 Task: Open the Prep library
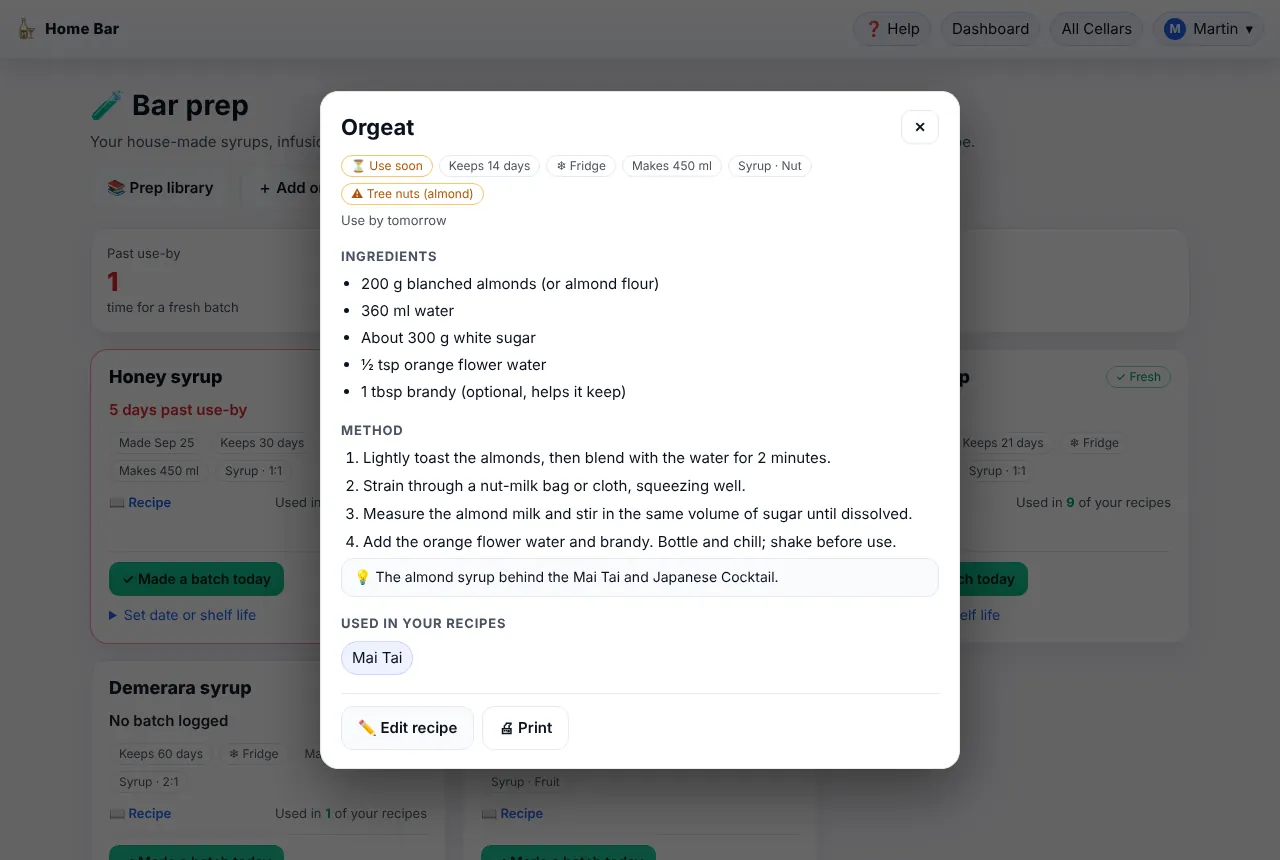point(160,187)
